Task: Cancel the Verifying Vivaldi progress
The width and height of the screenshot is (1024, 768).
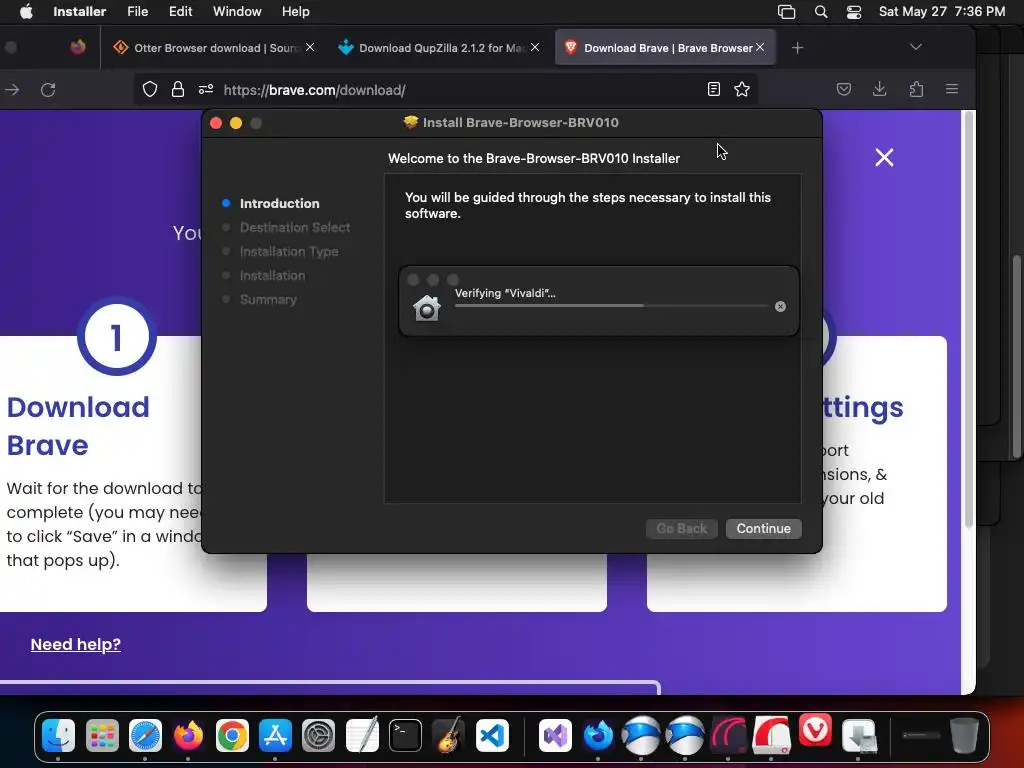Action: pos(780,306)
